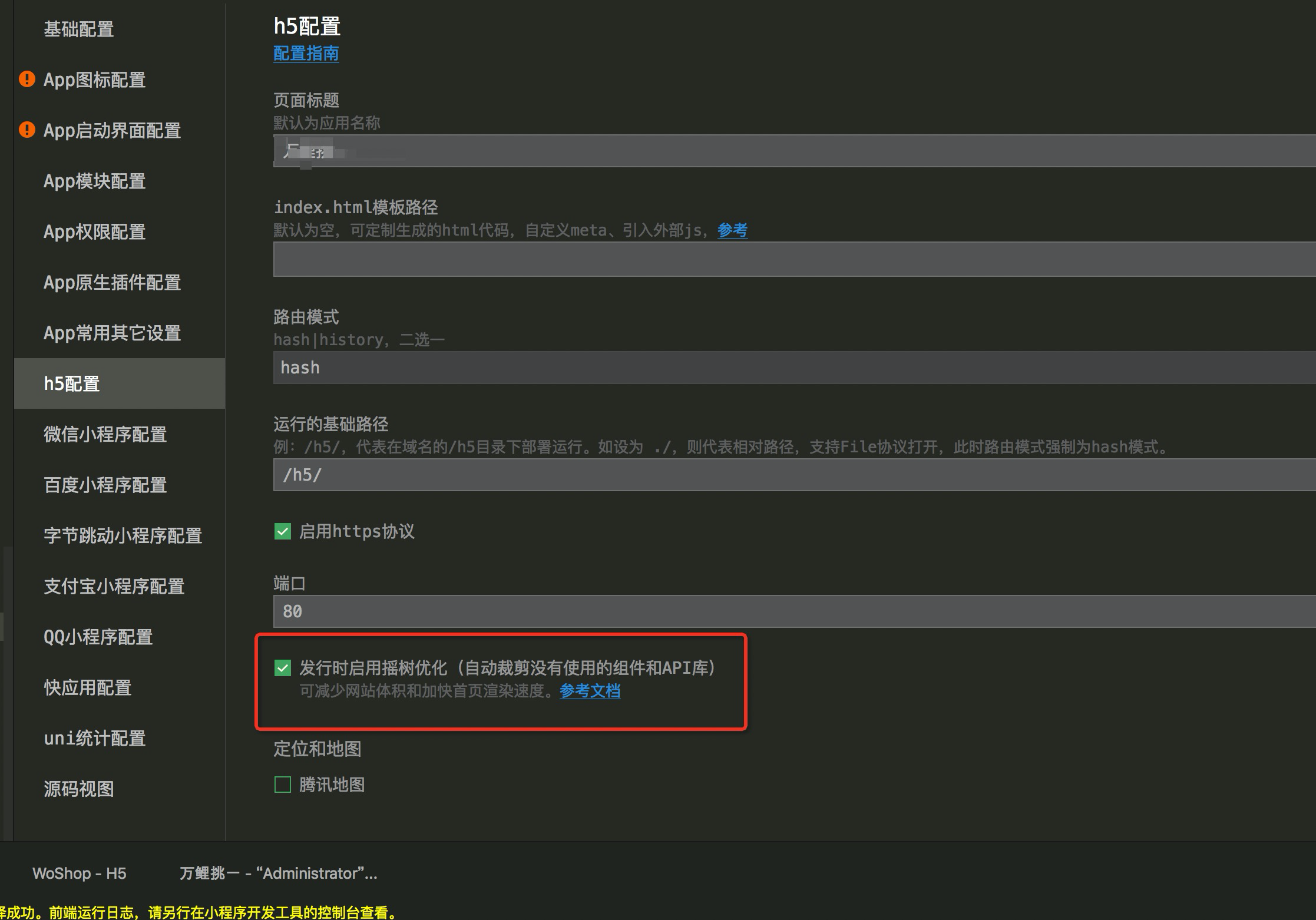The width and height of the screenshot is (1316, 920).
Task: Select 基础配置 in sidebar
Action: [x=79, y=29]
